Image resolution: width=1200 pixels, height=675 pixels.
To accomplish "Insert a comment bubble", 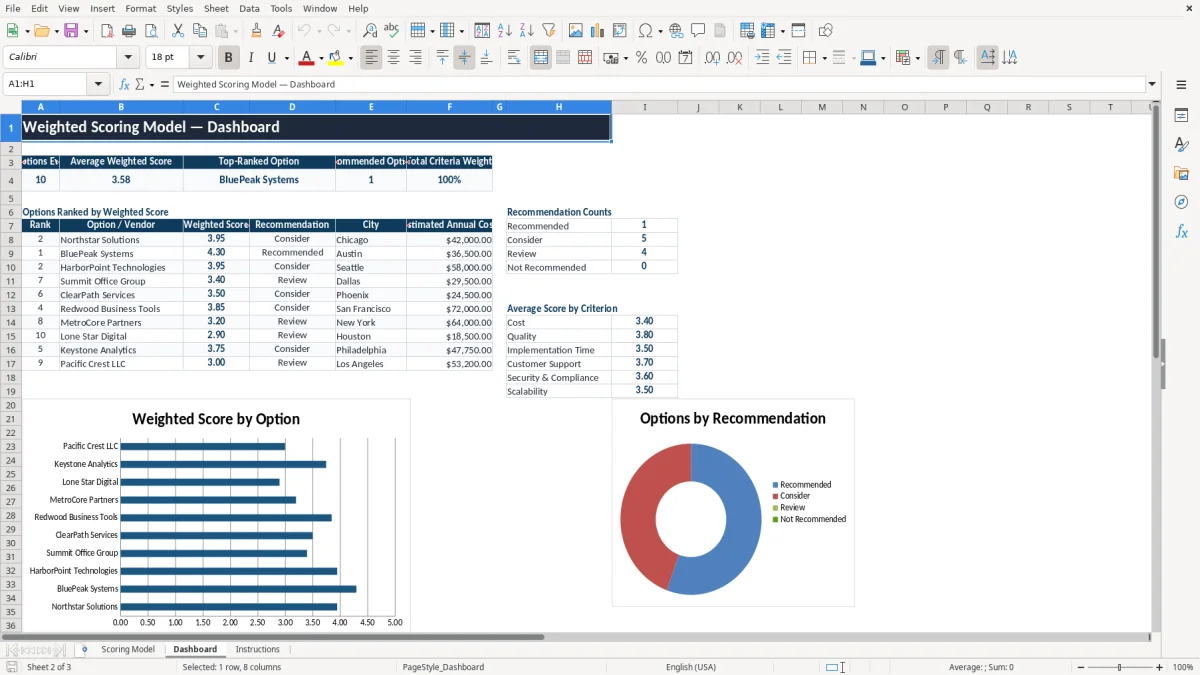I will [698, 31].
